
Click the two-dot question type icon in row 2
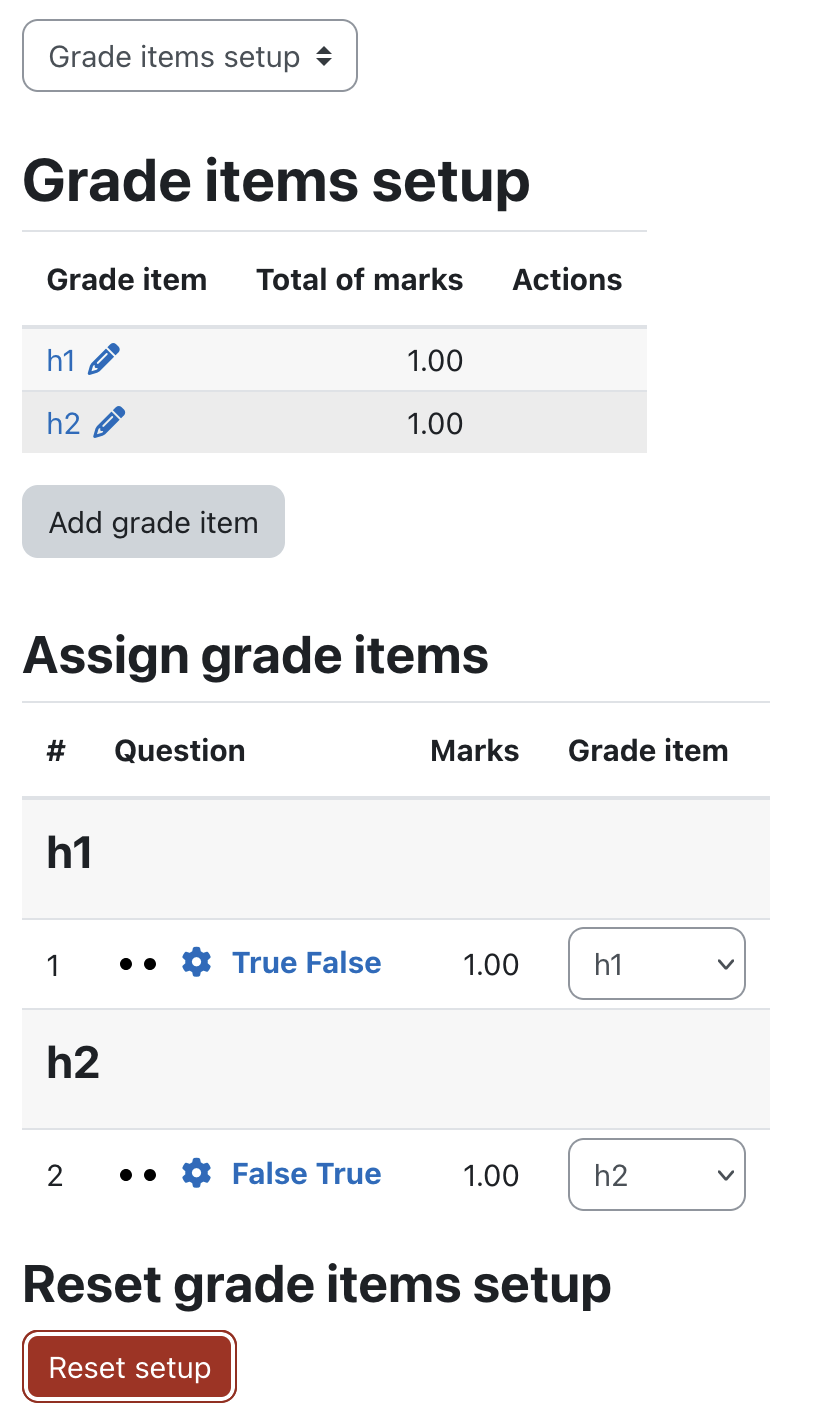(138, 1175)
